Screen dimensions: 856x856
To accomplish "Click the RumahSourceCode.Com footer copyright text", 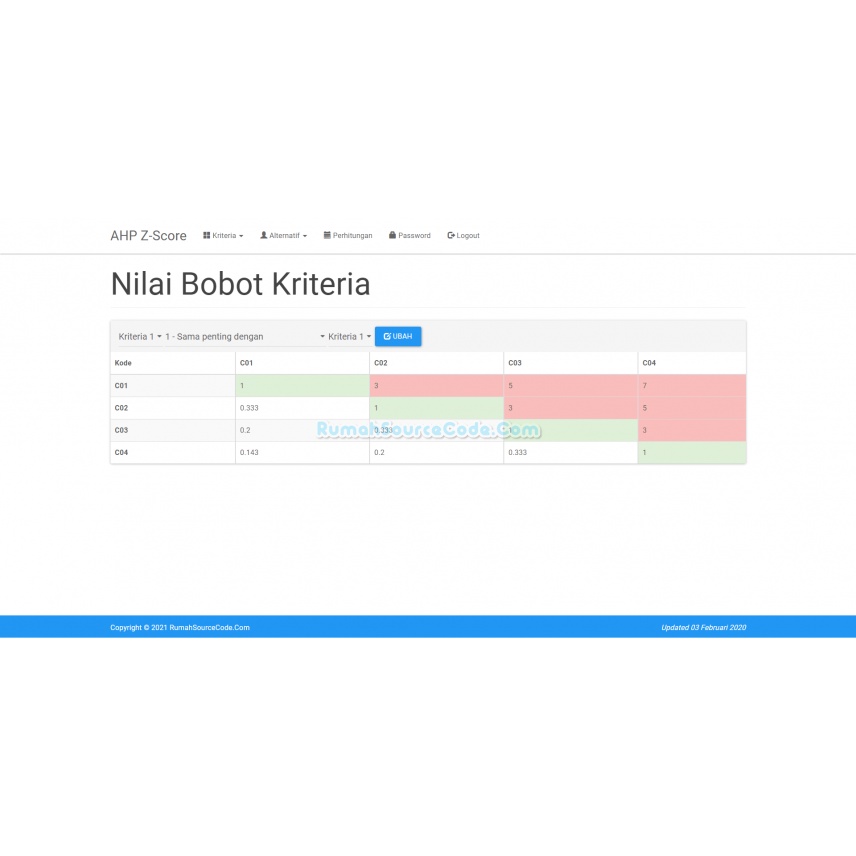I will tap(180, 628).
